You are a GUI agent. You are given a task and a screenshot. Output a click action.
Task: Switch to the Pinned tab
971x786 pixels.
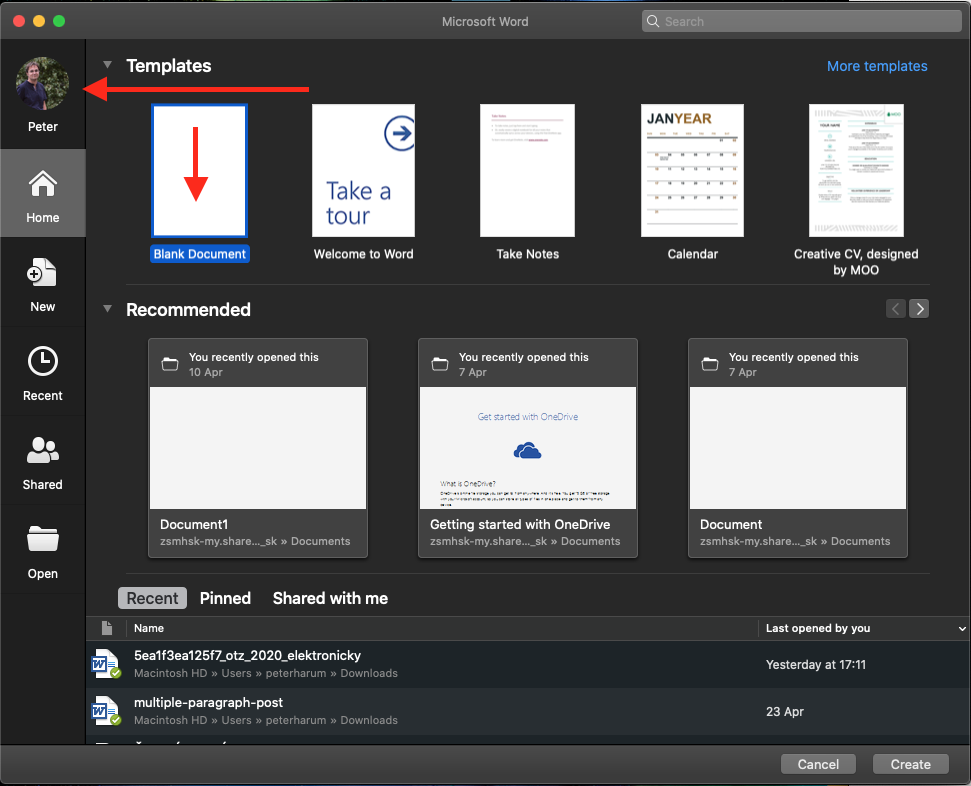pyautogui.click(x=225, y=598)
